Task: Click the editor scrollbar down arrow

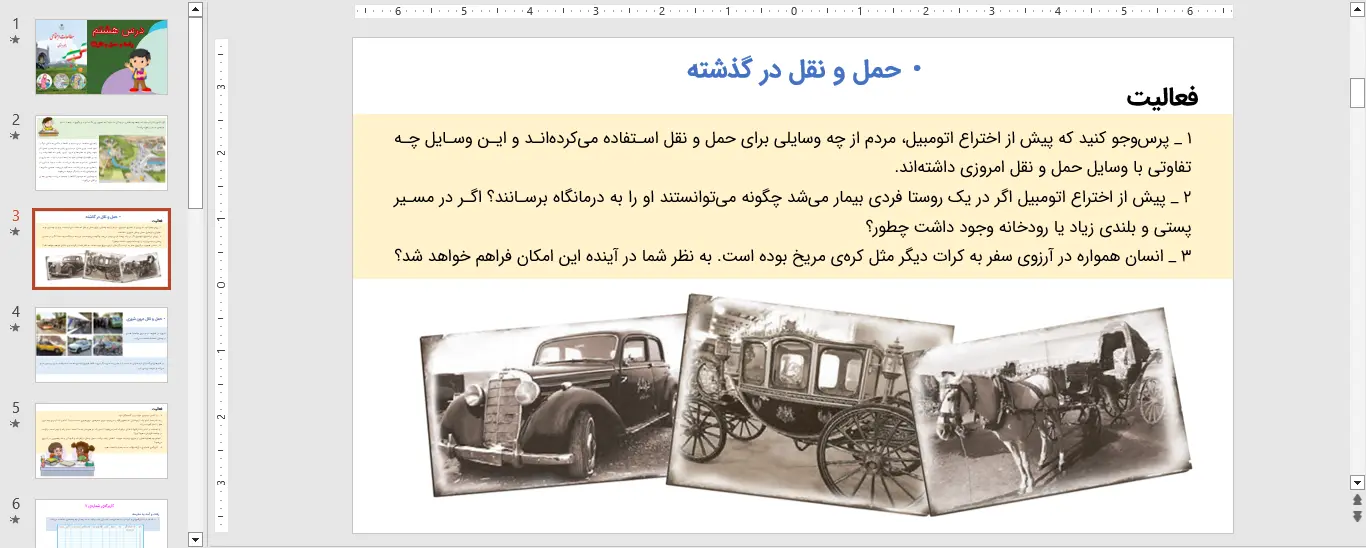Action: 1357,482
